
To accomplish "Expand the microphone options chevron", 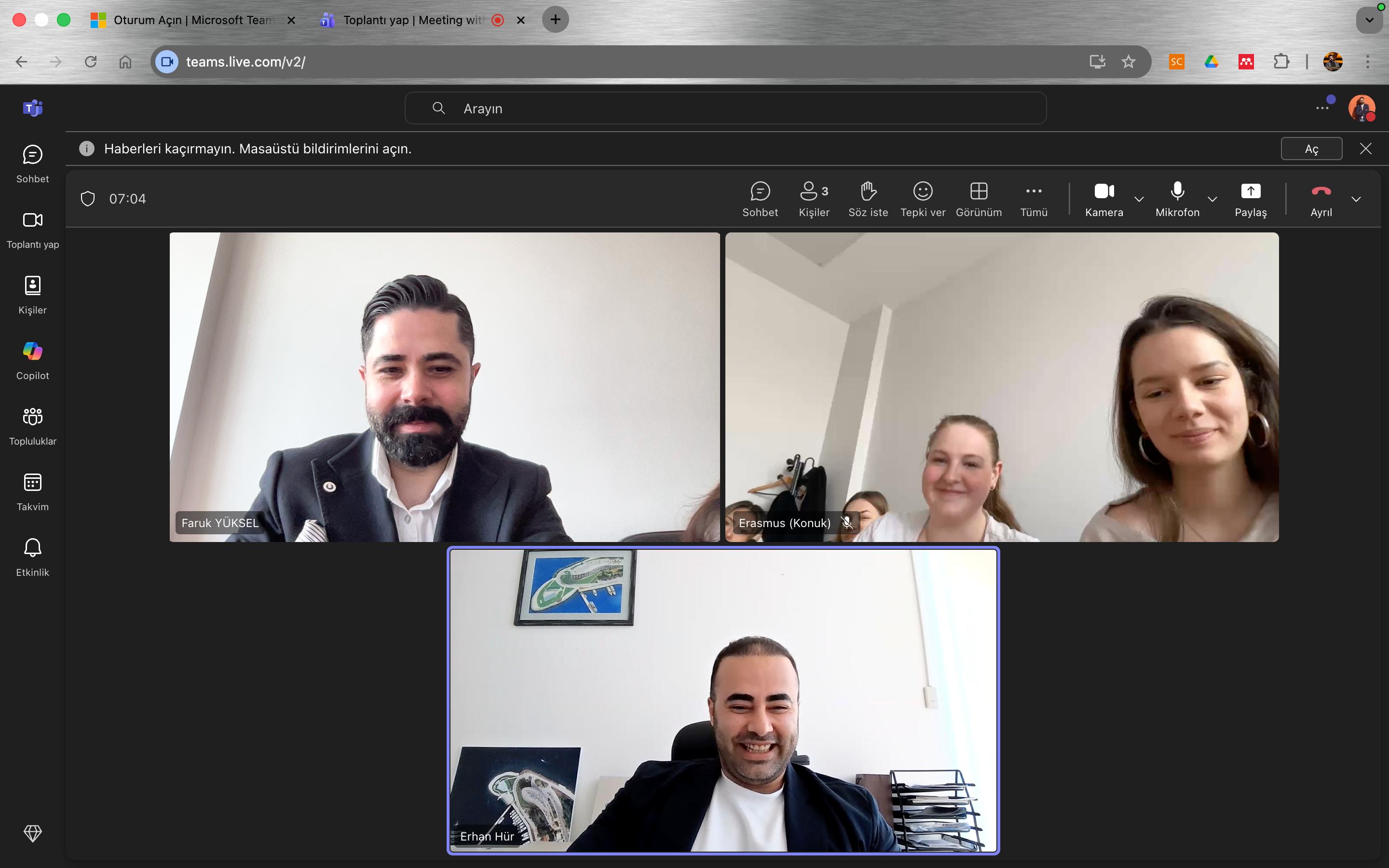I will point(1212,199).
